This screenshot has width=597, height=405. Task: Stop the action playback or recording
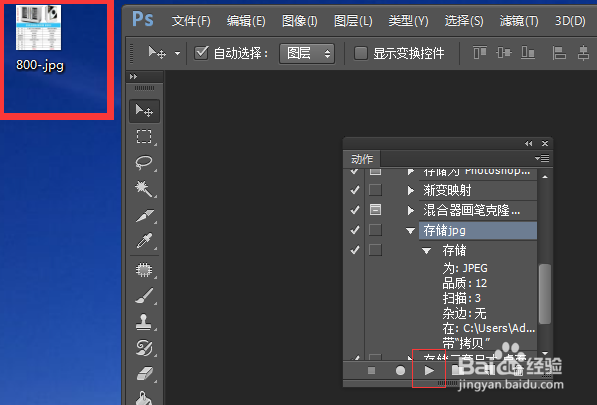[372, 370]
